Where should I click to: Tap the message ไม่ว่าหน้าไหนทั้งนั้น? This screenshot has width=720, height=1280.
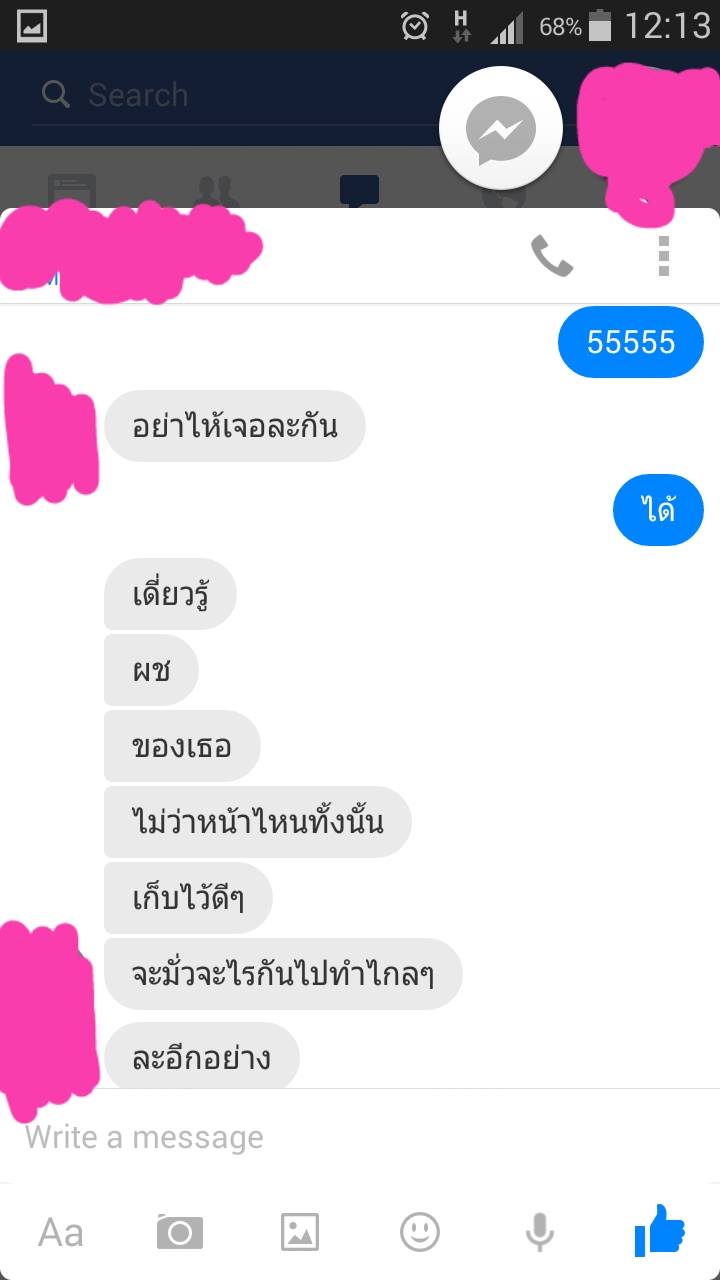(258, 822)
